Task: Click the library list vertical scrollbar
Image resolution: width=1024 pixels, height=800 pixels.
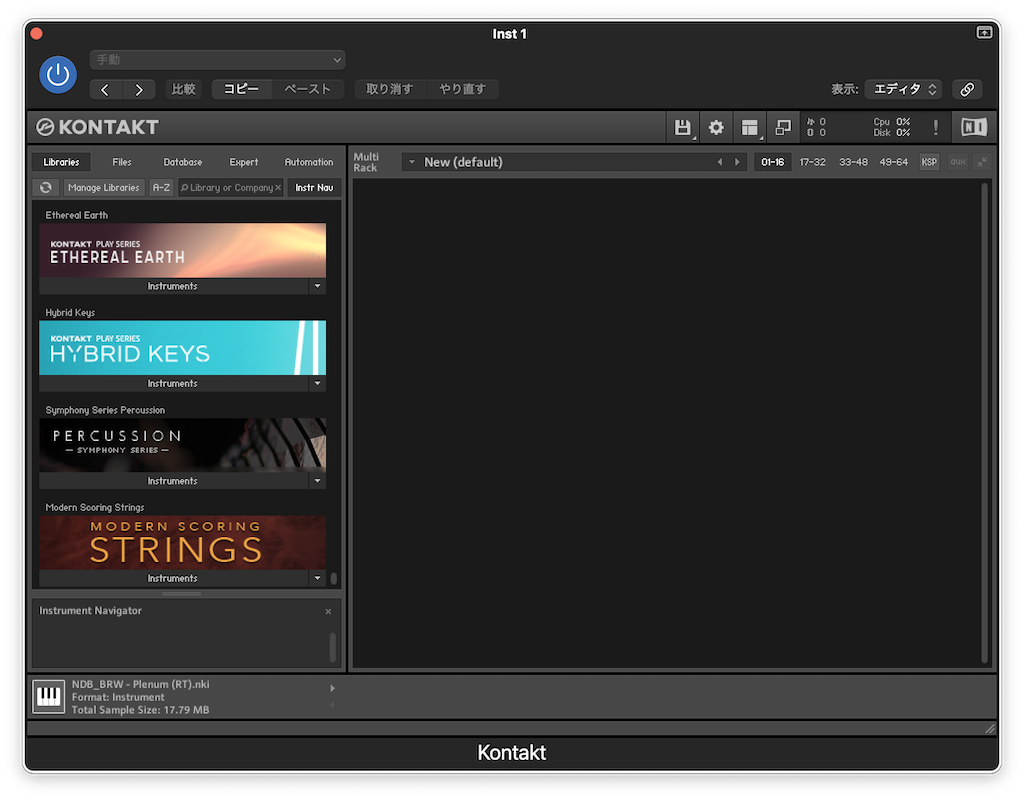Action: coord(334,578)
